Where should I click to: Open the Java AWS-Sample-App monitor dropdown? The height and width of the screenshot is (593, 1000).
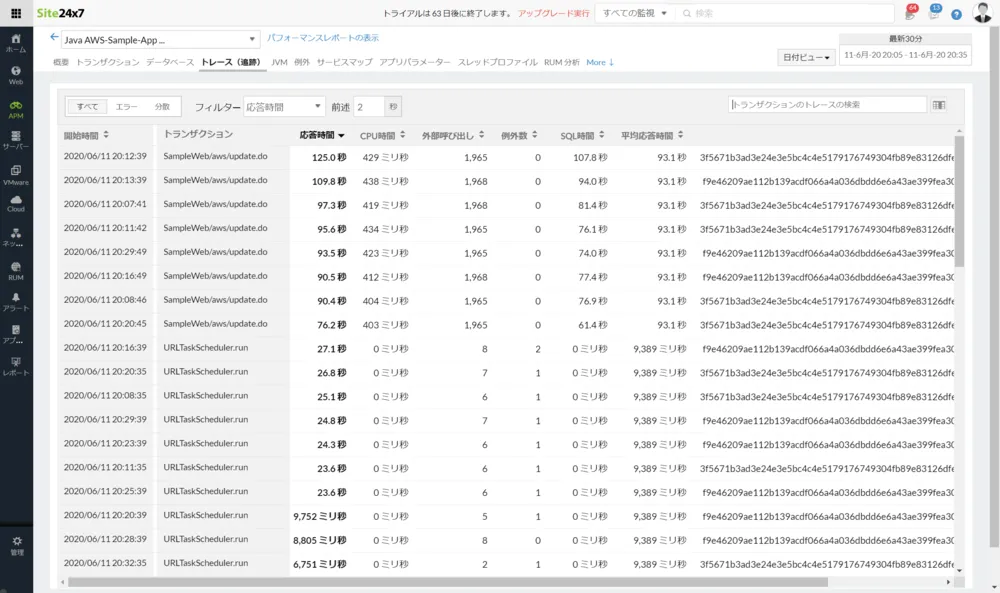(161, 40)
